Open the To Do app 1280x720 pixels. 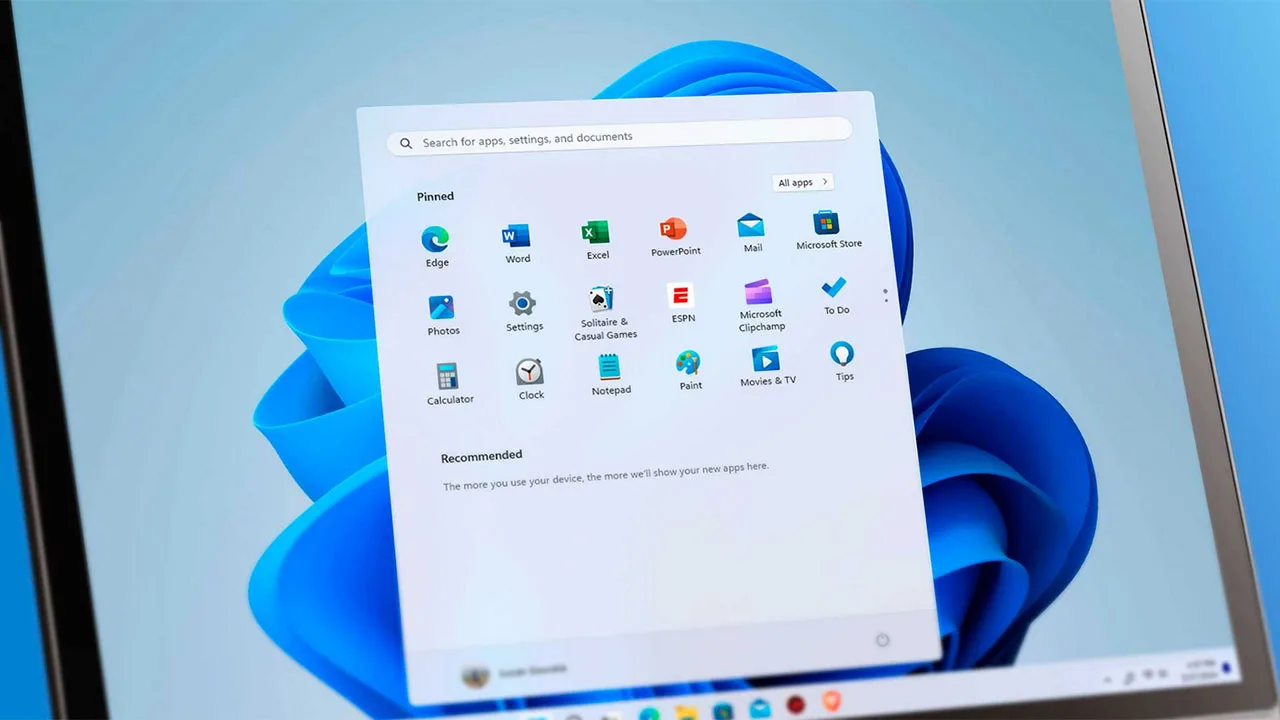[x=835, y=296]
